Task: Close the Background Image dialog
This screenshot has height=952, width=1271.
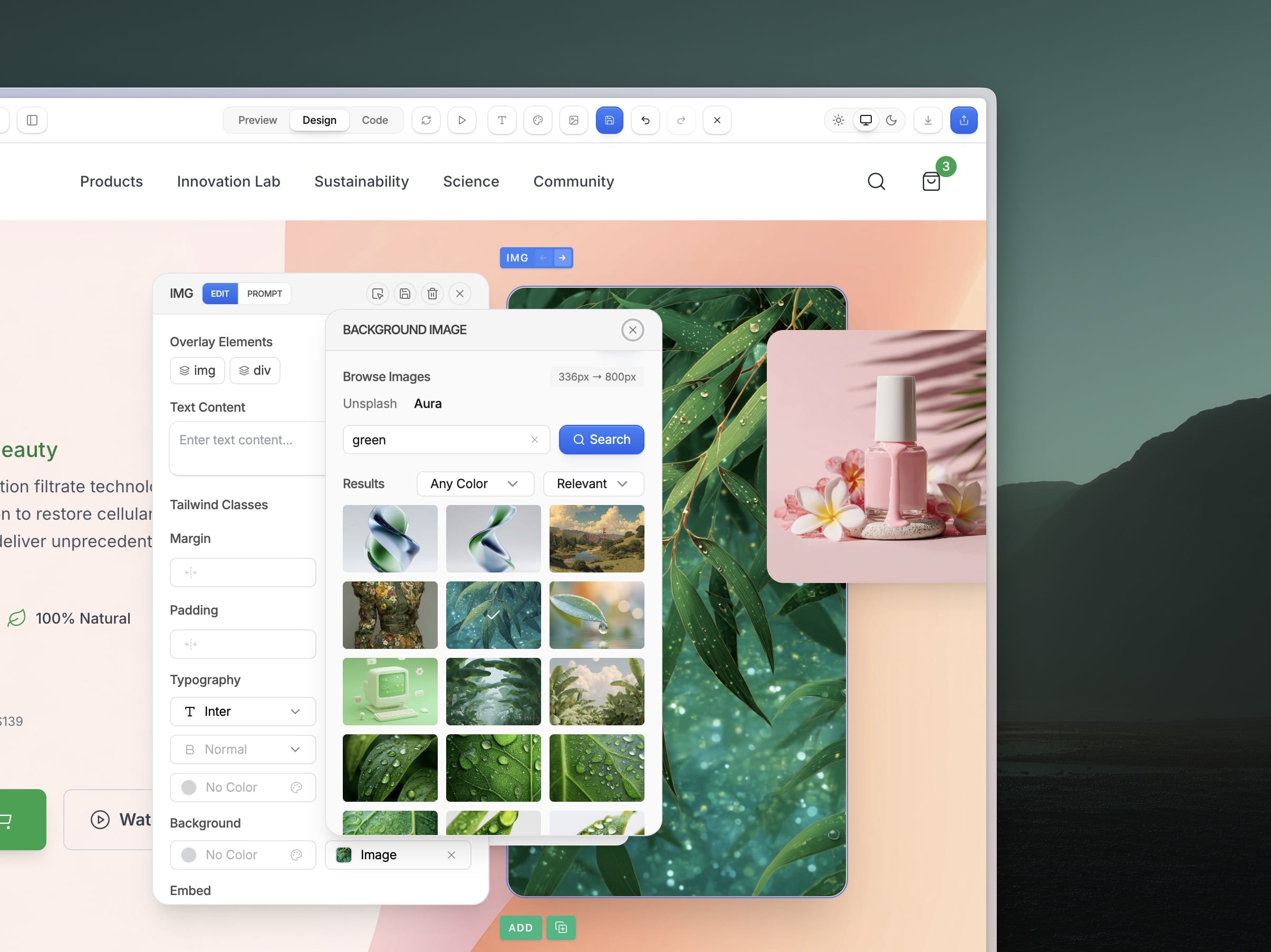Action: 633,330
